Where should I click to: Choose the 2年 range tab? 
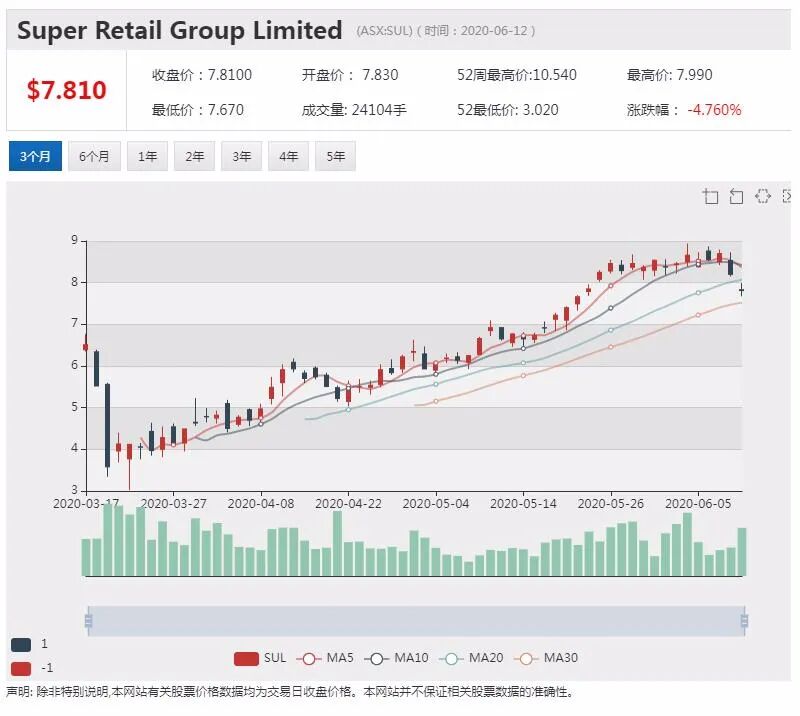point(194,156)
